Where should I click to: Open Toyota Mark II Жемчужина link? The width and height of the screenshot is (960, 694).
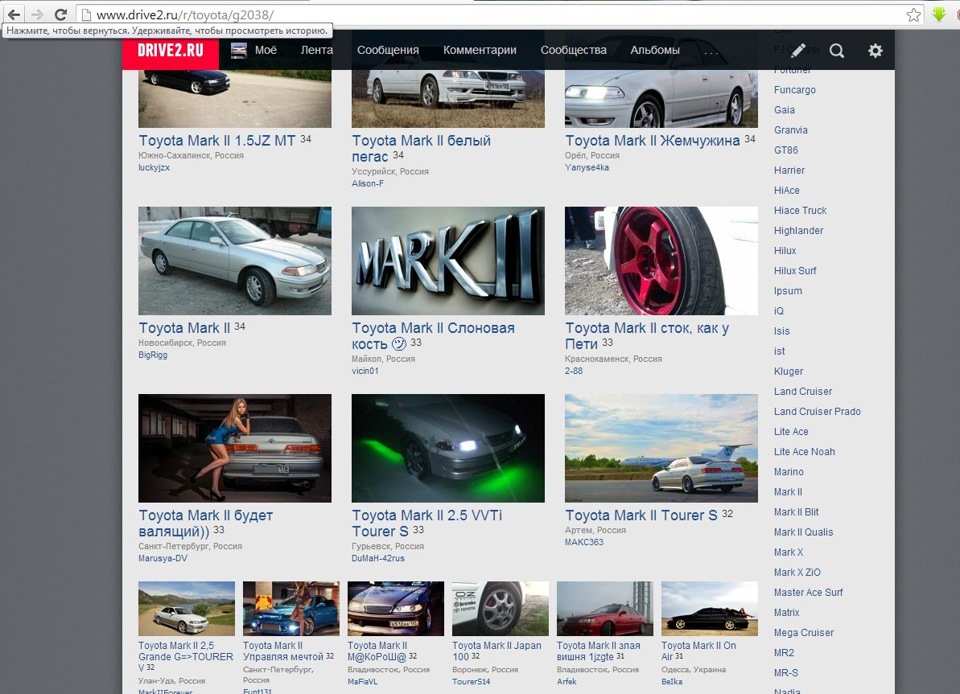[652, 141]
